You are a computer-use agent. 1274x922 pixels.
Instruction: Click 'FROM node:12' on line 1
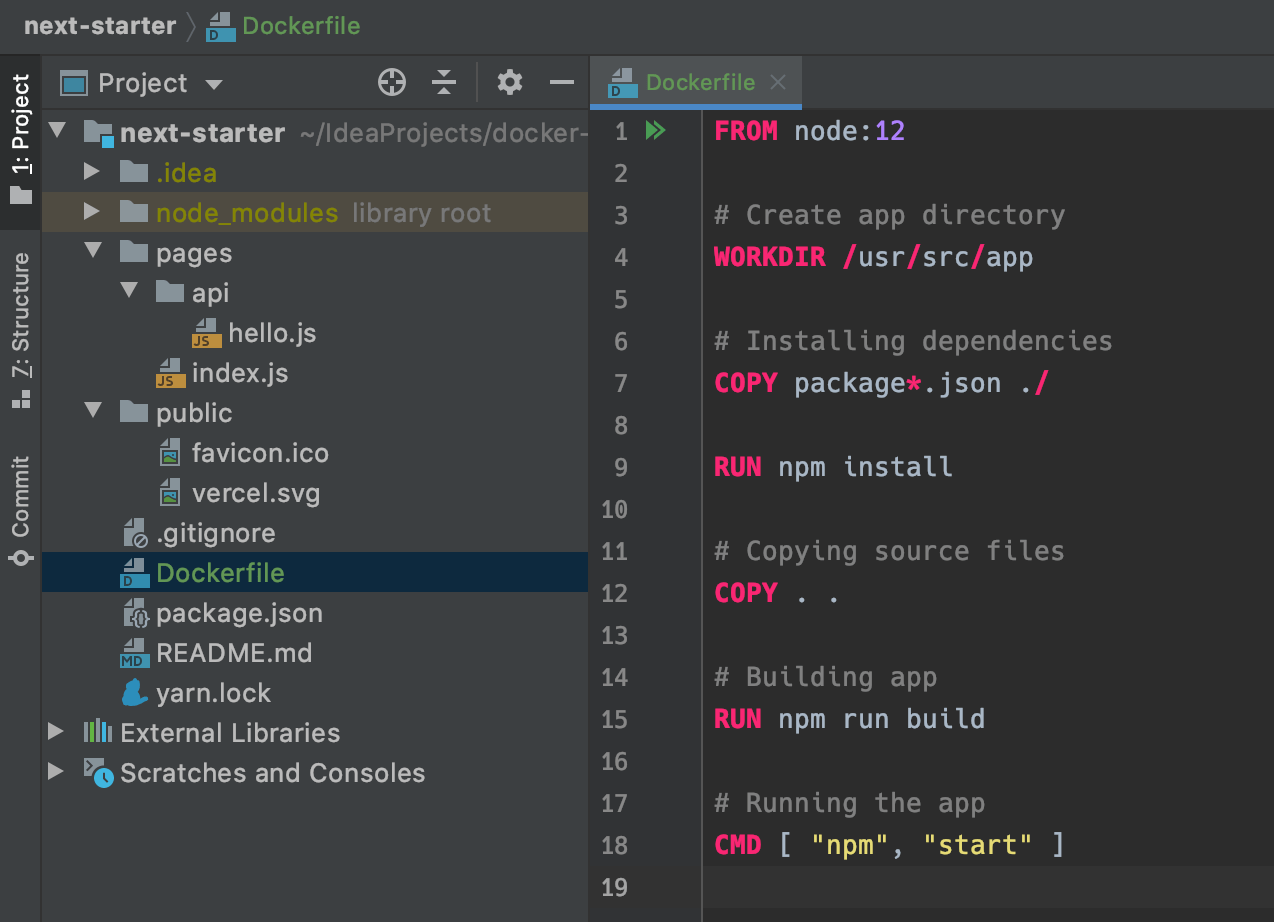pyautogui.click(x=809, y=131)
